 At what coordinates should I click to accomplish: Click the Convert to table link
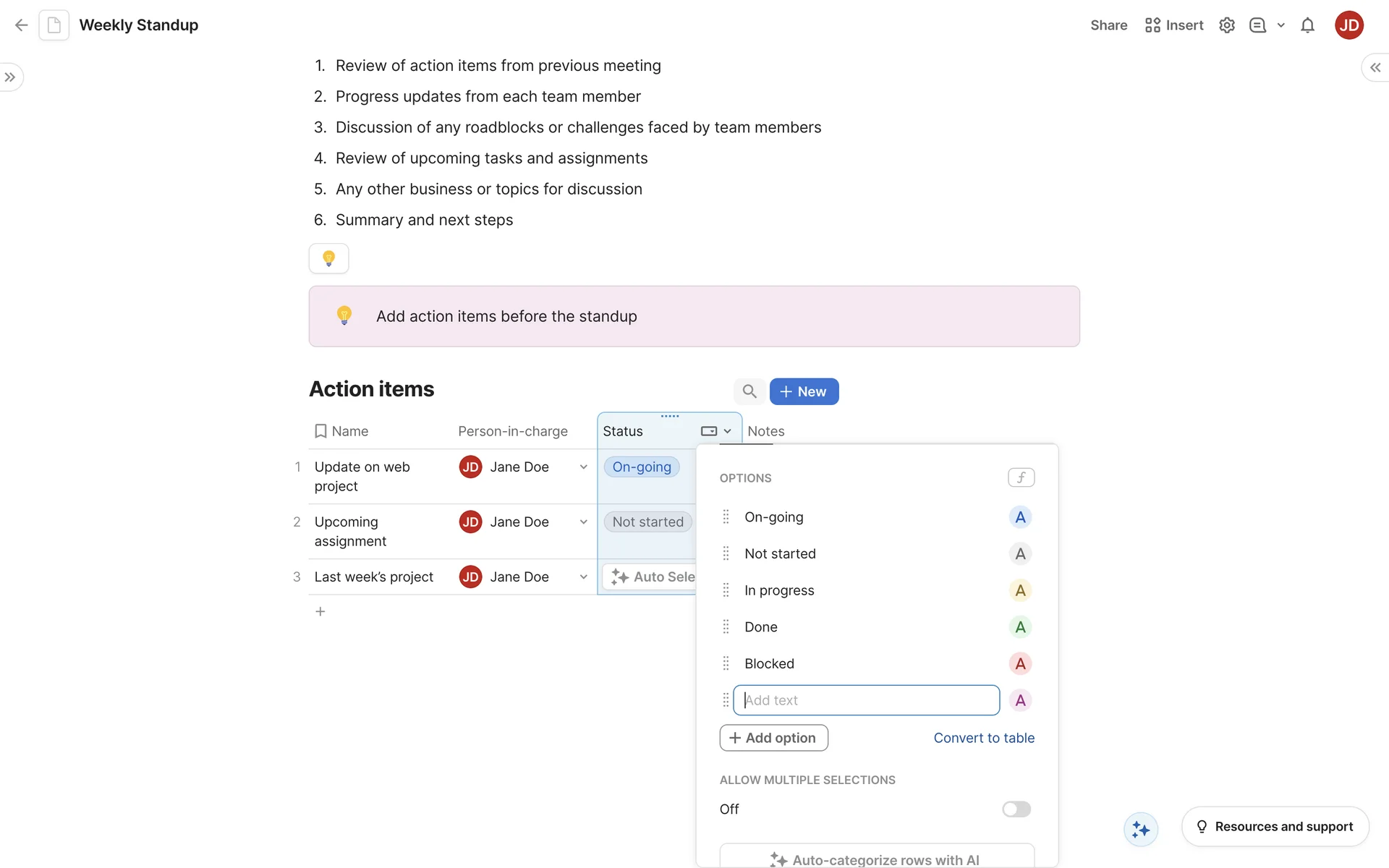(983, 738)
